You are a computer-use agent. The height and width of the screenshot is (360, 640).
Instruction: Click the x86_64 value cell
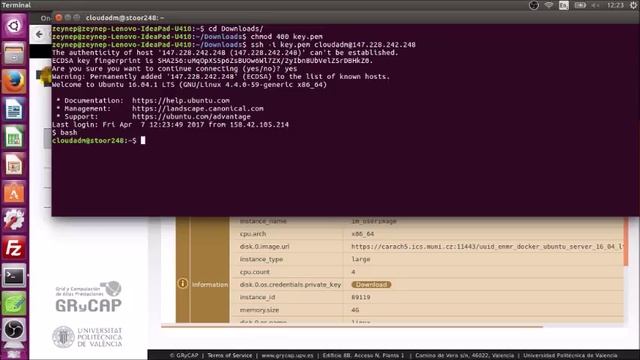(x=362, y=234)
